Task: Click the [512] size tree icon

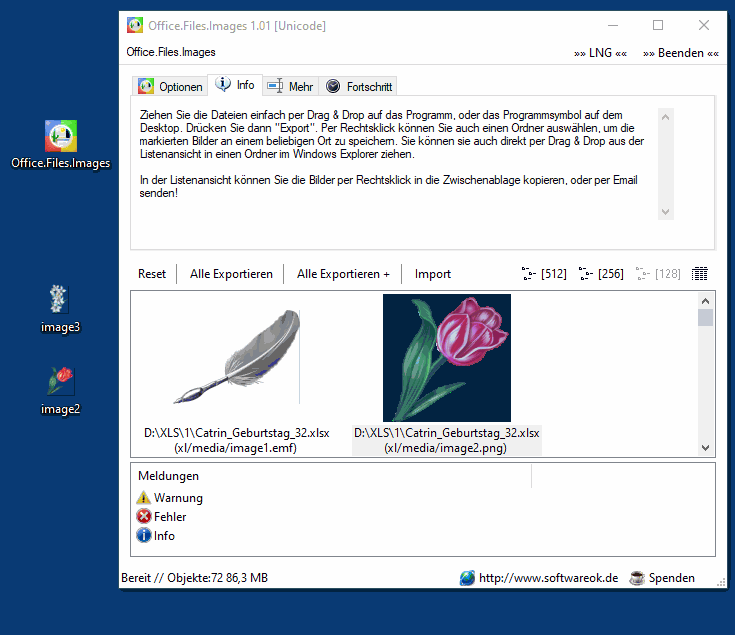Action: tap(528, 274)
